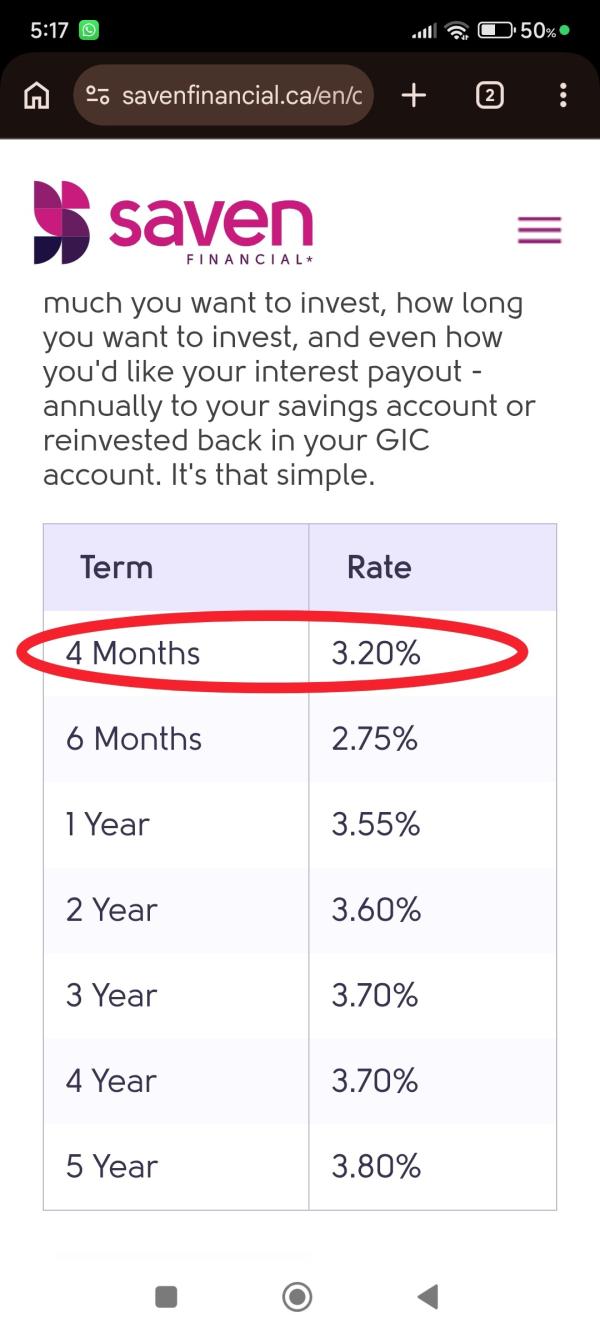The width and height of the screenshot is (600, 1333).
Task: Open a new tab with plus icon
Action: [413, 96]
